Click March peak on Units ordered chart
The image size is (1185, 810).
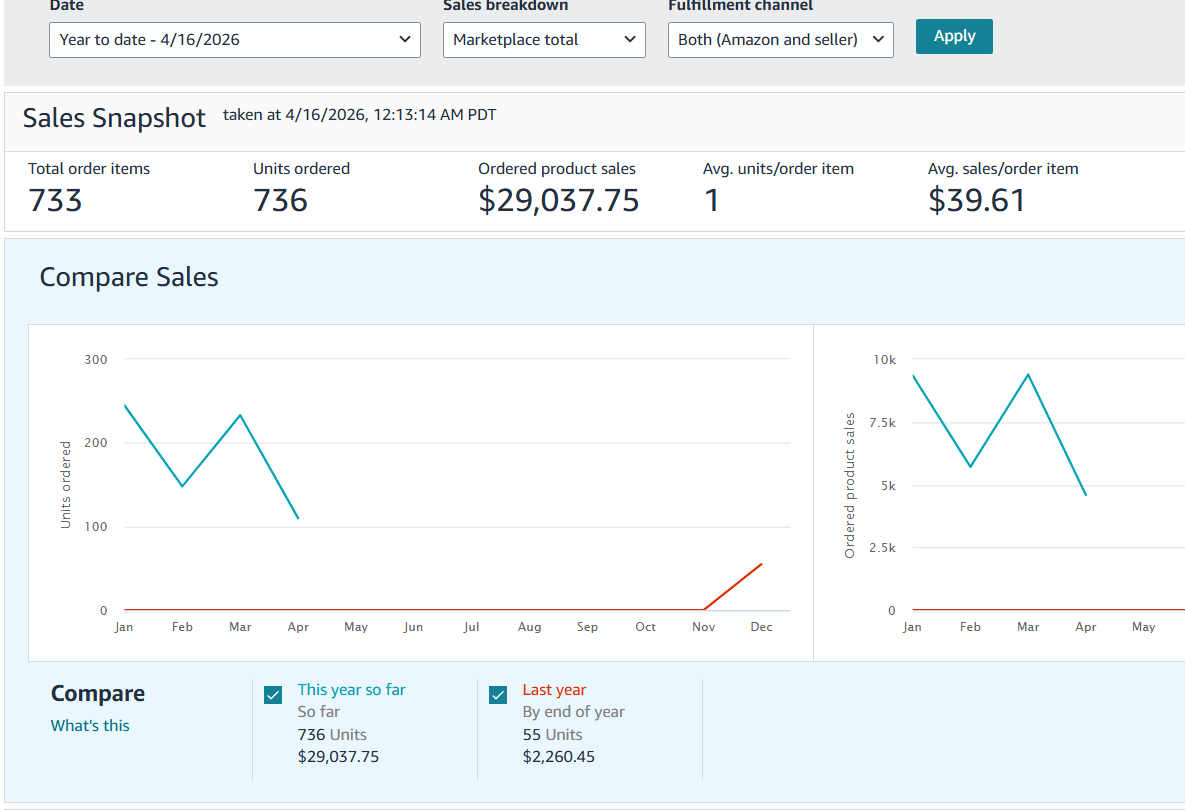pyautogui.click(x=240, y=415)
